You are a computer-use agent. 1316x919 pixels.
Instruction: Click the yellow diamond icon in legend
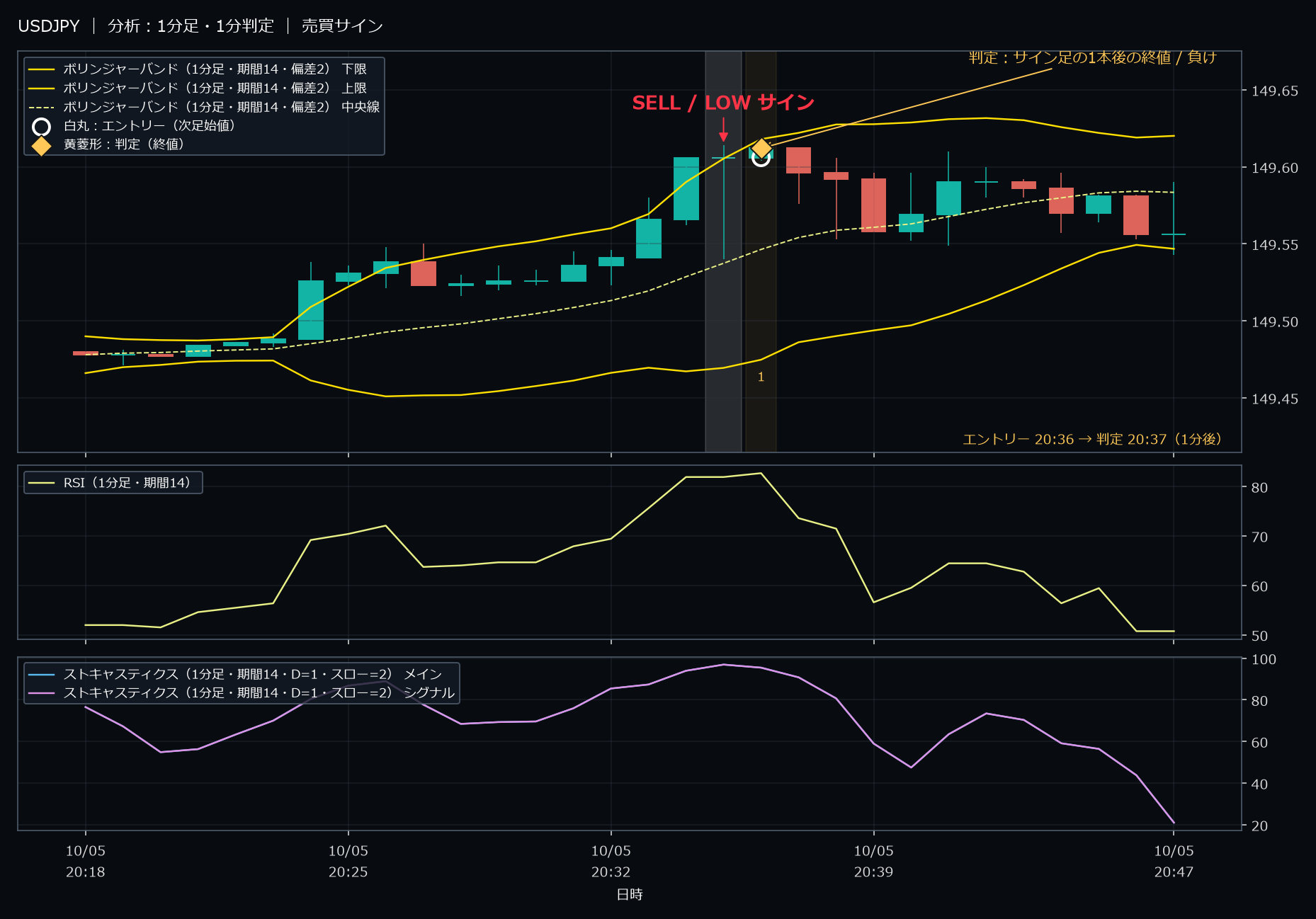pyautogui.click(x=42, y=145)
